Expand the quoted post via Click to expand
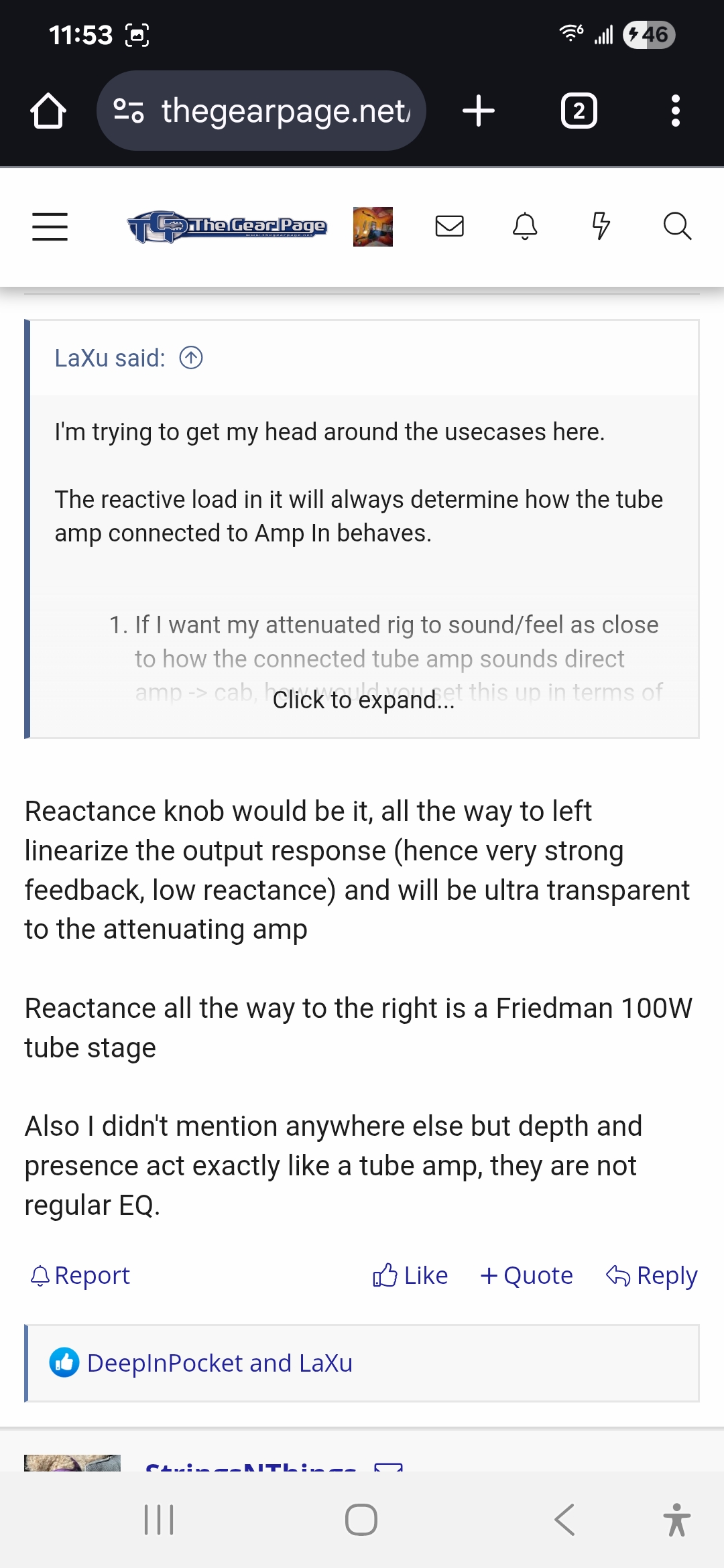The height and width of the screenshot is (1568, 724). click(x=363, y=700)
